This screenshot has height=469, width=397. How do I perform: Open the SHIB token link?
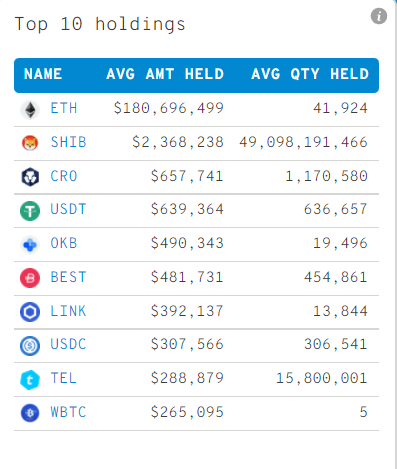[68, 142]
